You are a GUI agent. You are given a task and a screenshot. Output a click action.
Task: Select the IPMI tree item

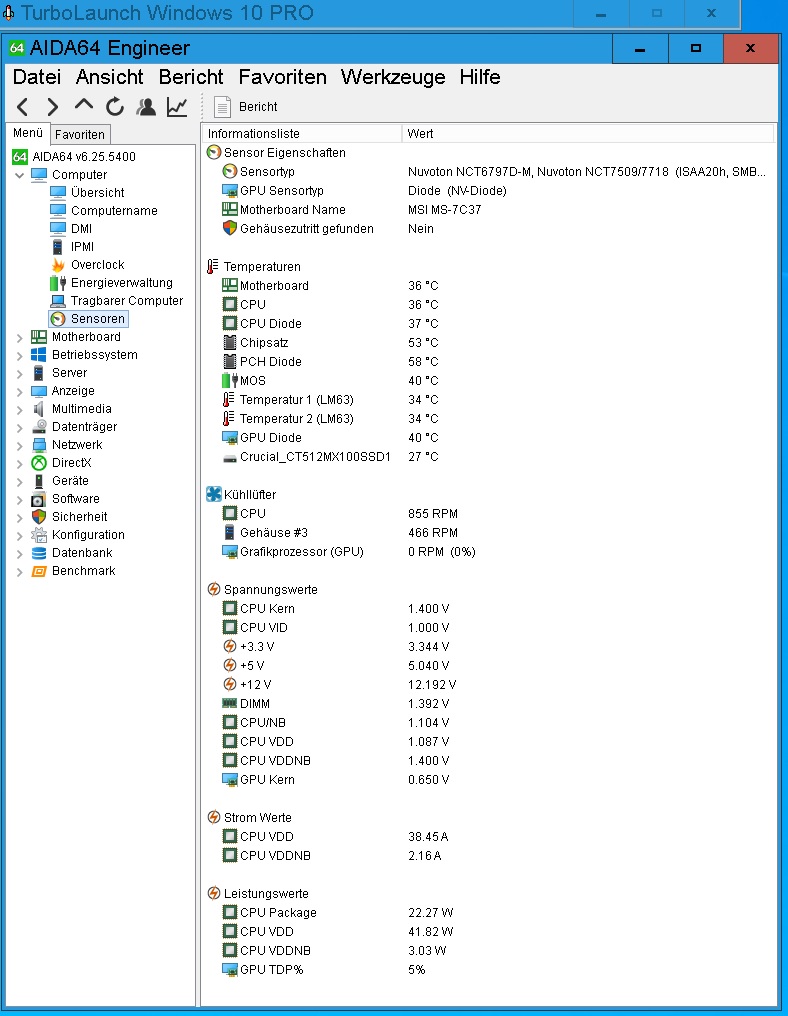tap(73, 247)
